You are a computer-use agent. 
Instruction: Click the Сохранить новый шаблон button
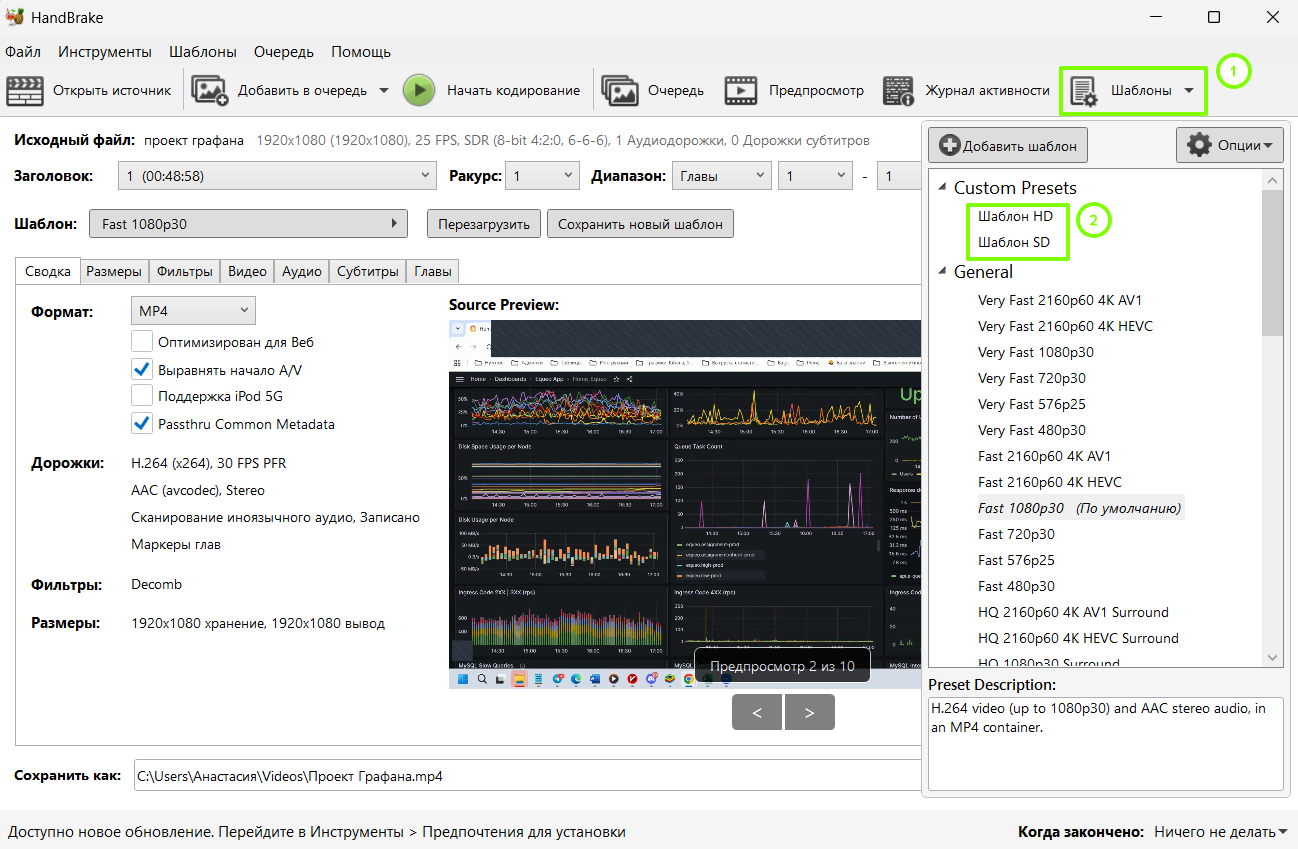tap(640, 224)
